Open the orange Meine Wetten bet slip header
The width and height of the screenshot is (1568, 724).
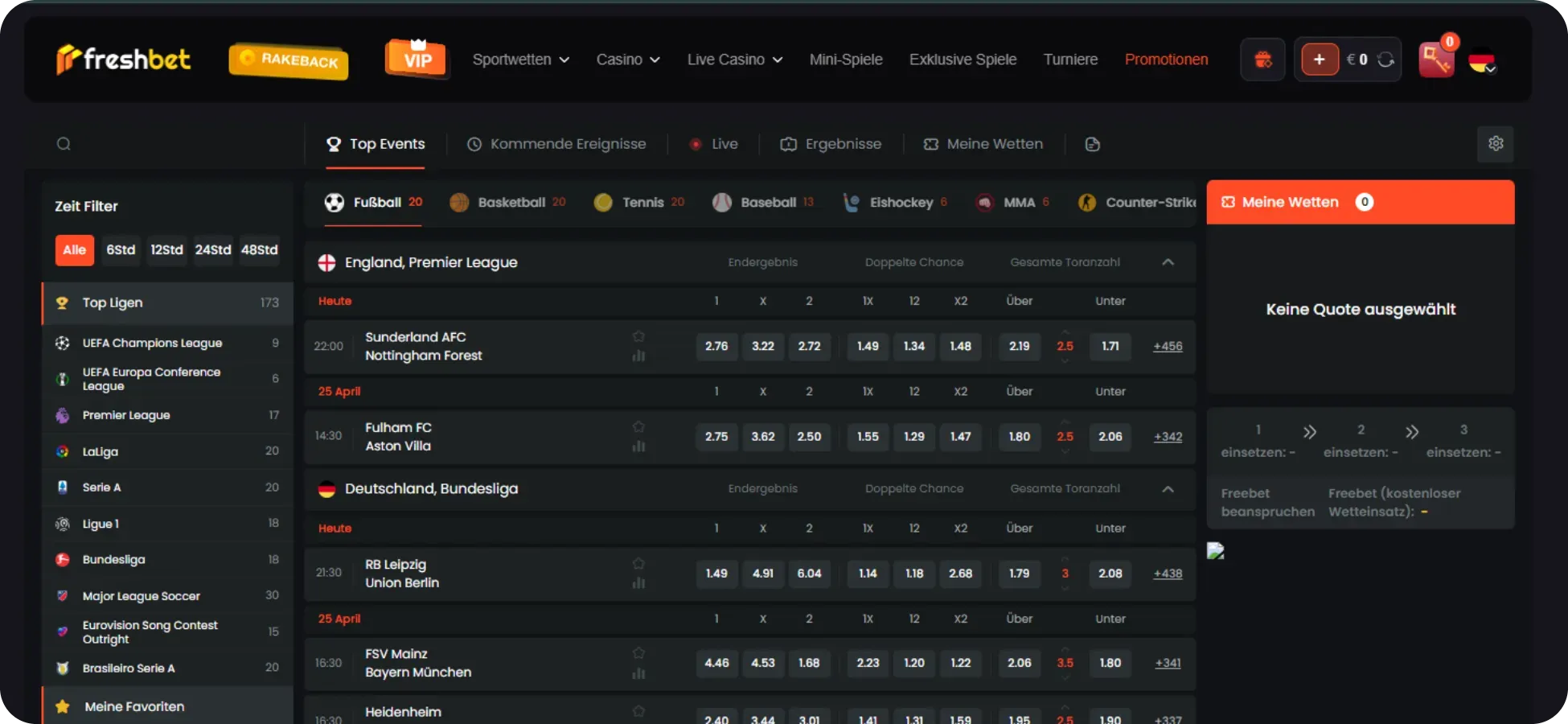click(x=1361, y=202)
